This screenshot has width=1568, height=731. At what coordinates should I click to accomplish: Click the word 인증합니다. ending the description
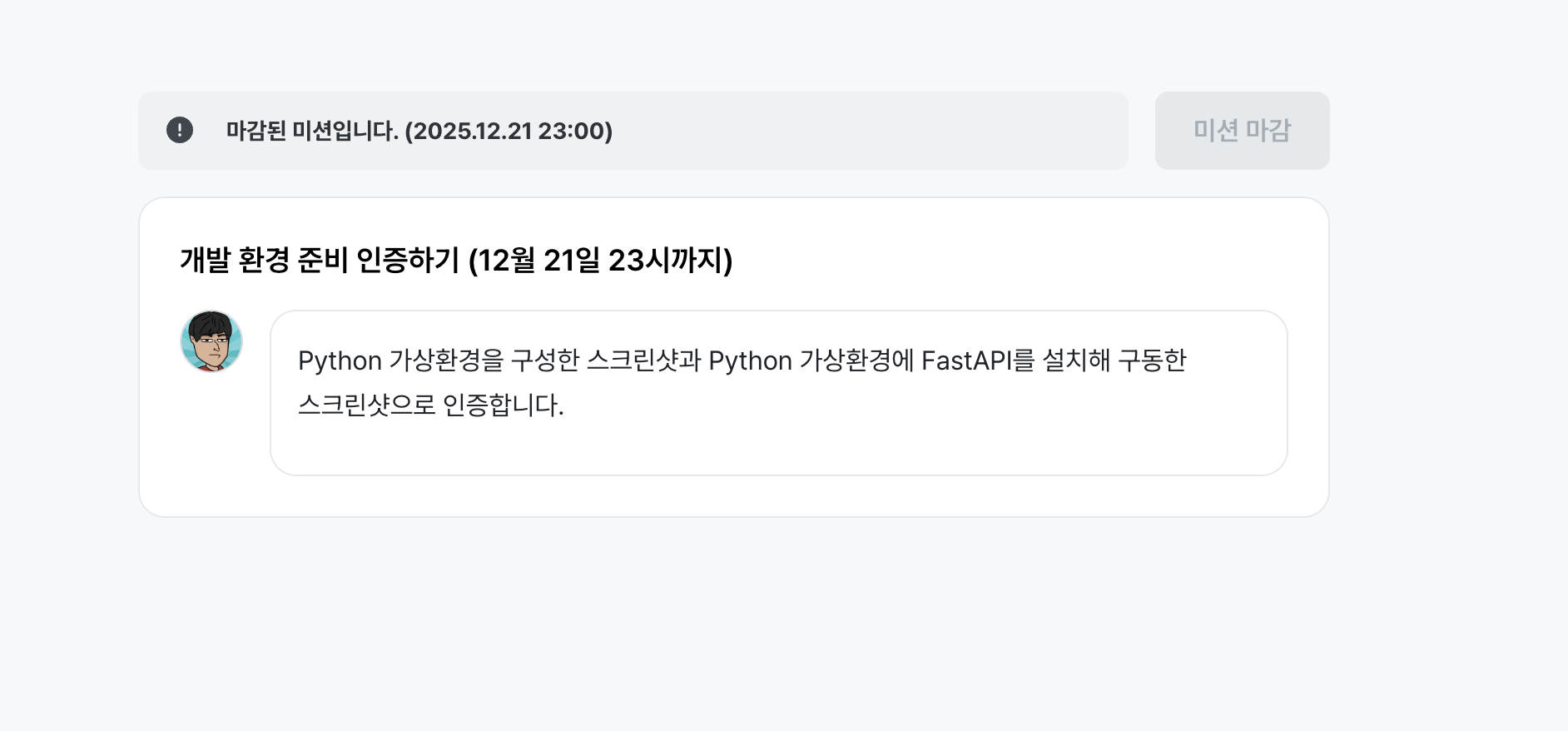tap(504, 405)
